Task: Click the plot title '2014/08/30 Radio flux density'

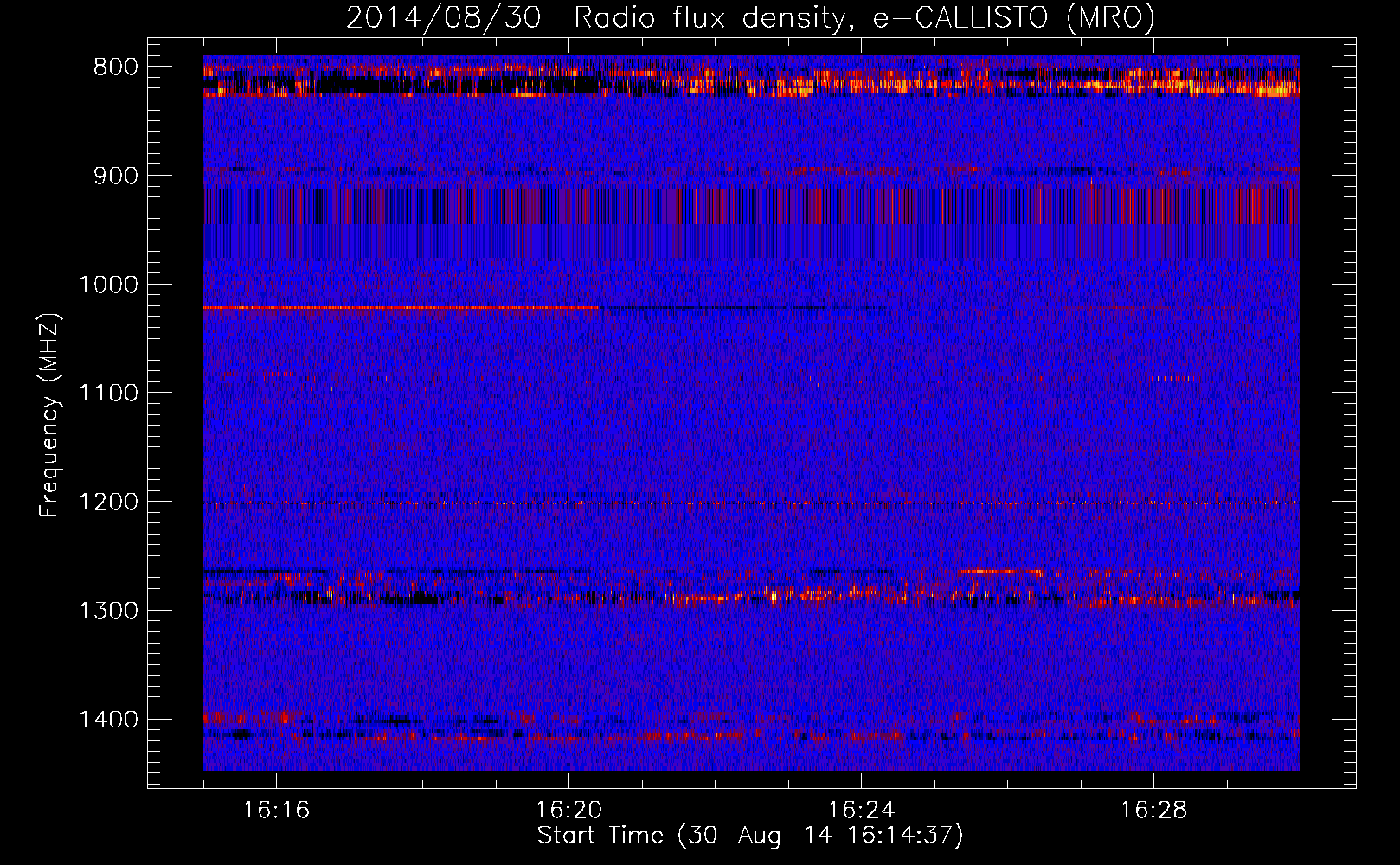Action: [x=750, y=17]
